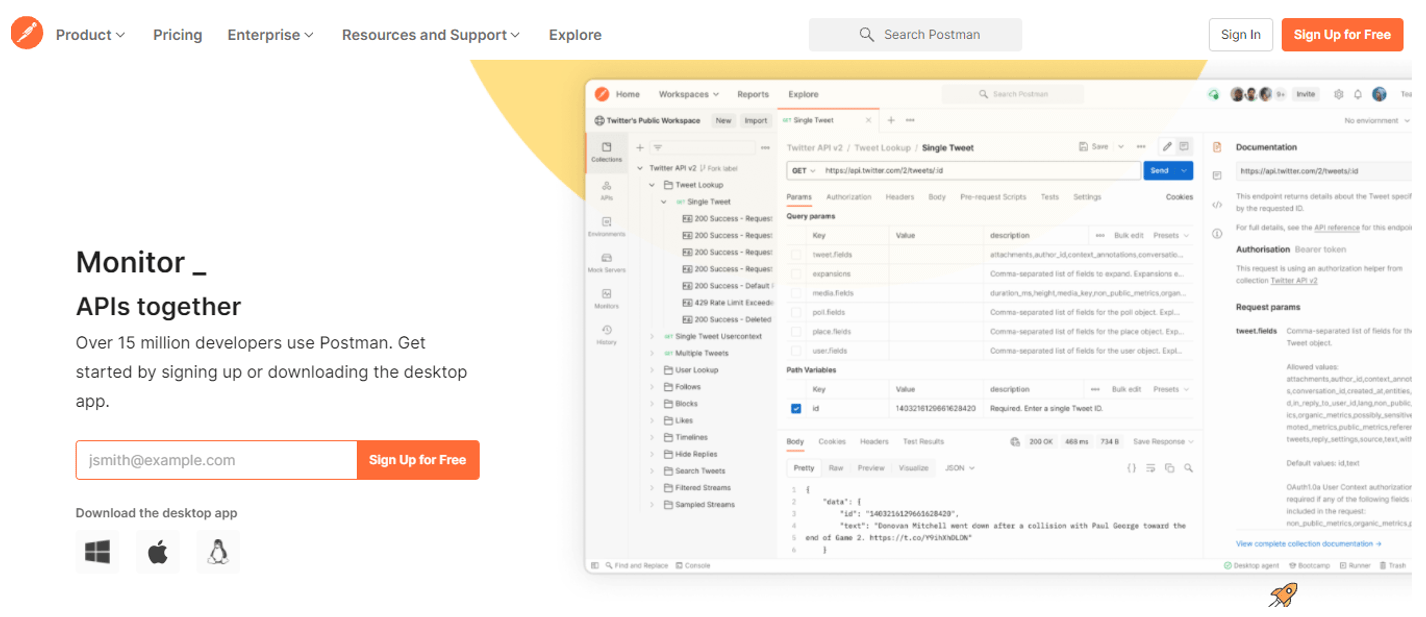Open the workspace settings gear
Screen dimensions: 1426x617
[1337, 93]
